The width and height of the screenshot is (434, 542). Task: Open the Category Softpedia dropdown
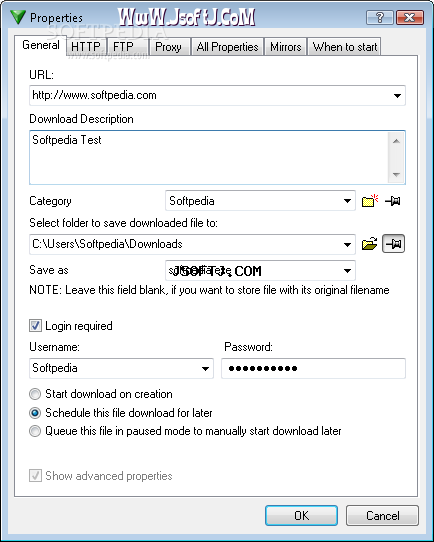pos(347,201)
